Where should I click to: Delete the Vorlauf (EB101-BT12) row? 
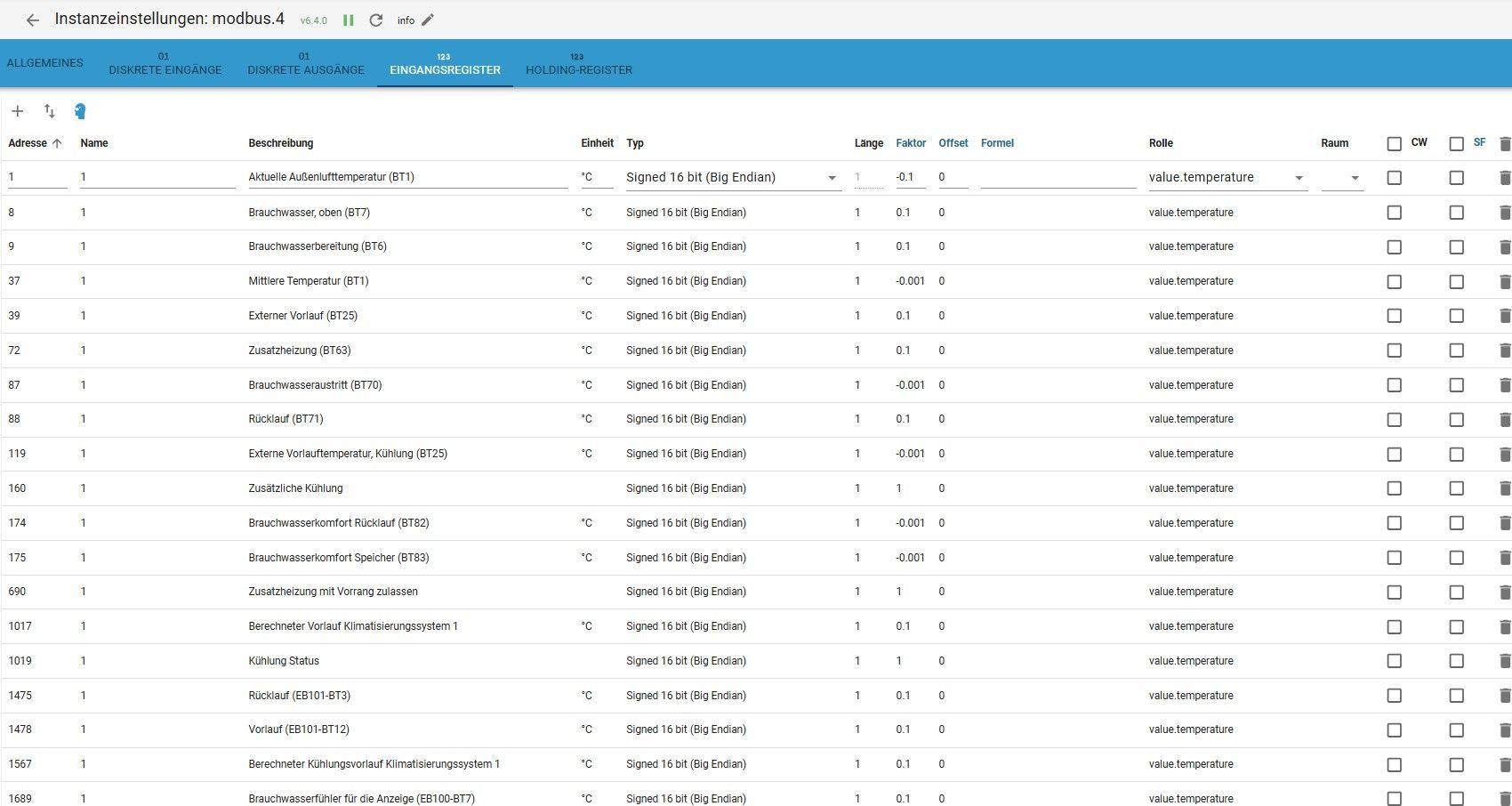pyautogui.click(x=1505, y=730)
